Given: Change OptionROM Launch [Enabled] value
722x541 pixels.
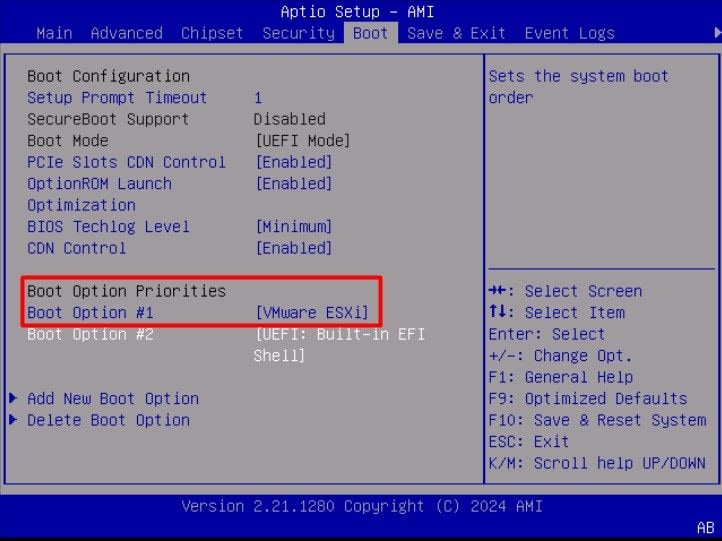Looking at the screenshot, I should [294, 184].
